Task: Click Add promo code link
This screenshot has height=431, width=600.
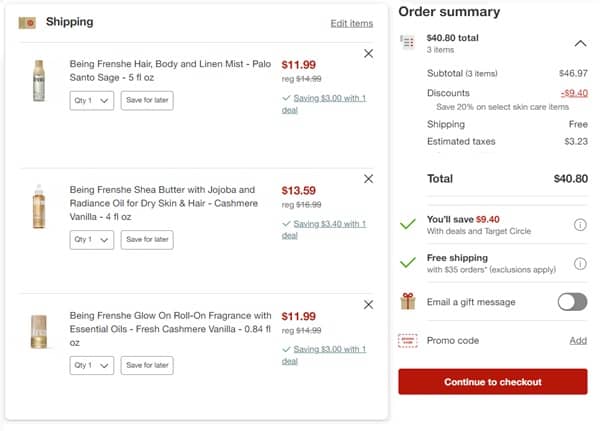Action: (578, 341)
